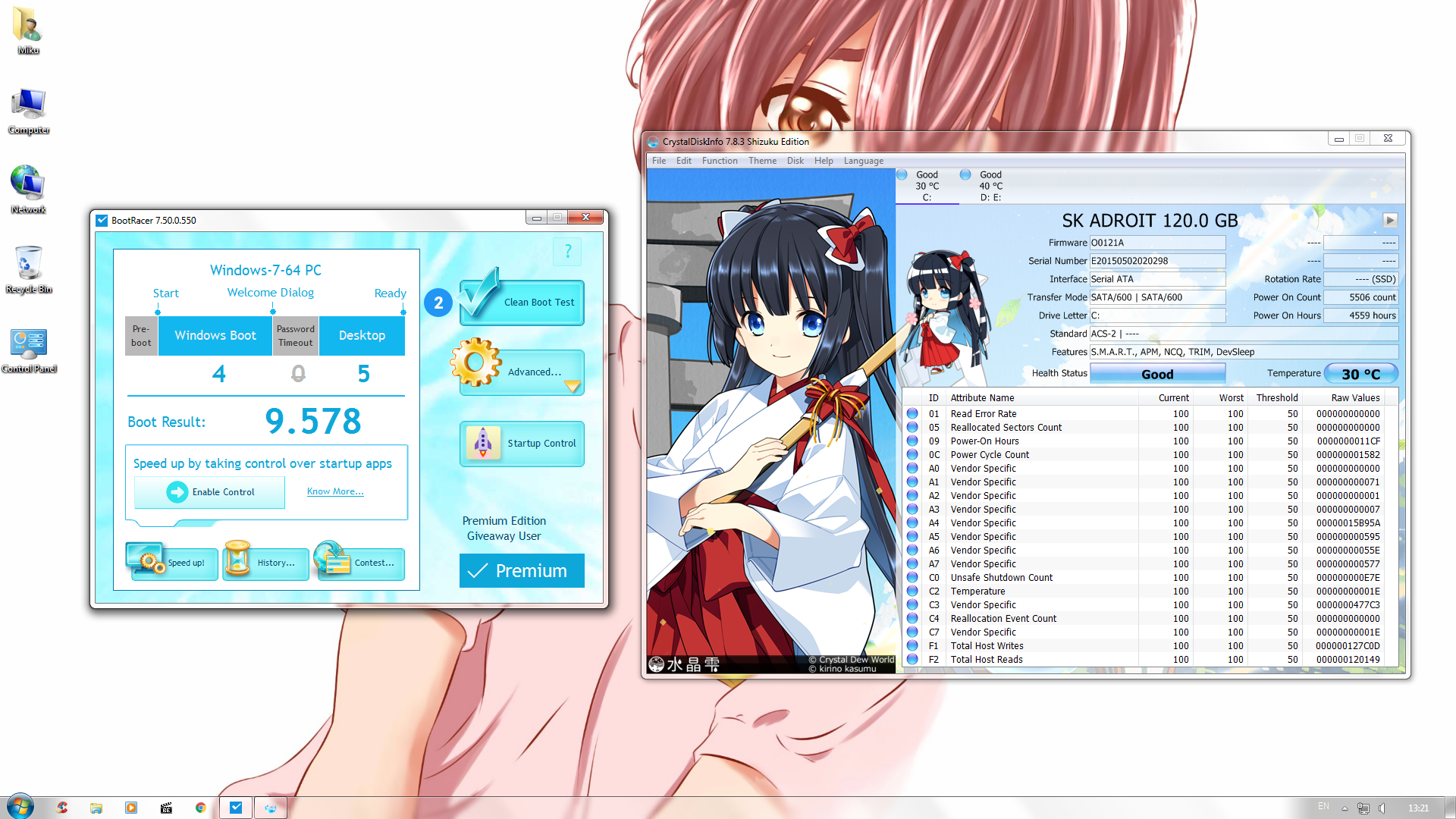Click the password timeout bell icon
Viewport: 1456px width, 819px height.
[298, 373]
